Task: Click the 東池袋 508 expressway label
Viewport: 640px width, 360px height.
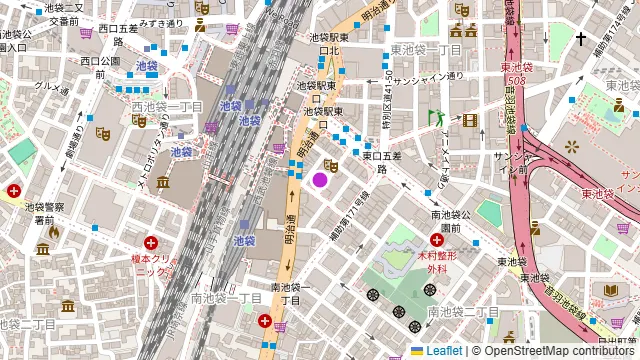Action: coord(517,73)
